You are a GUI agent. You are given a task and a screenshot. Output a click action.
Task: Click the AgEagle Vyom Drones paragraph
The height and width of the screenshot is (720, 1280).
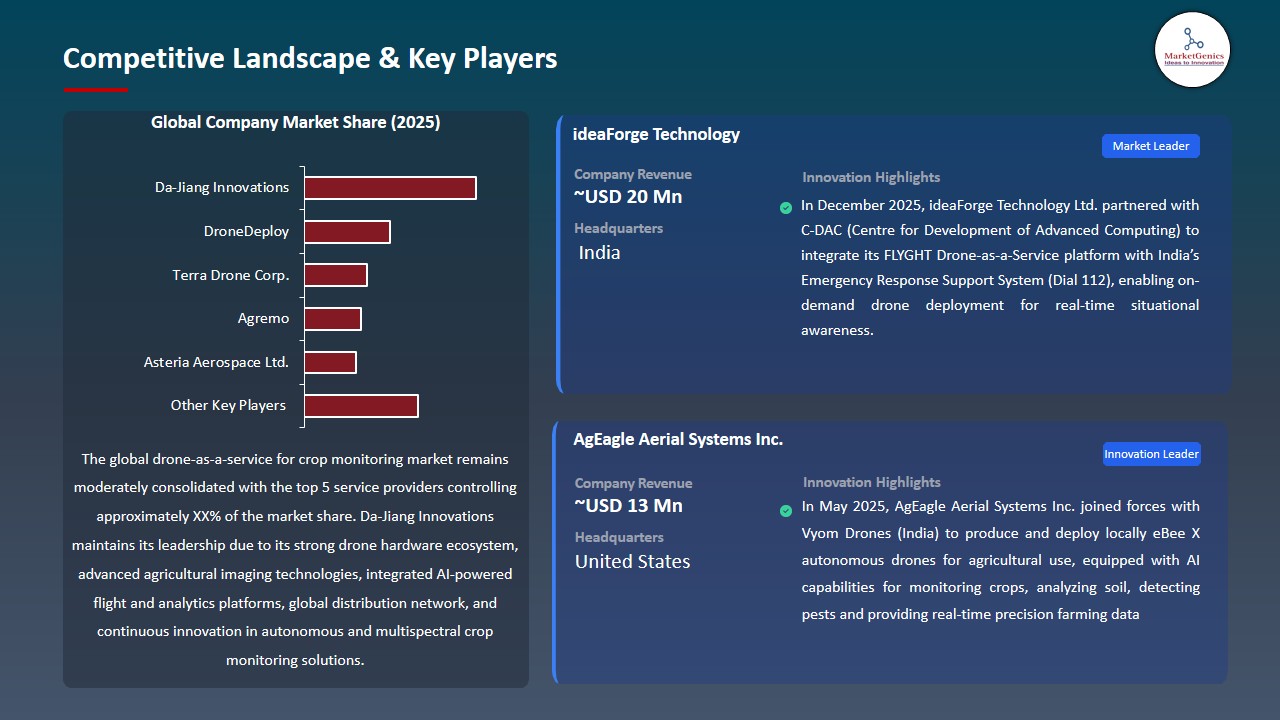1001,560
